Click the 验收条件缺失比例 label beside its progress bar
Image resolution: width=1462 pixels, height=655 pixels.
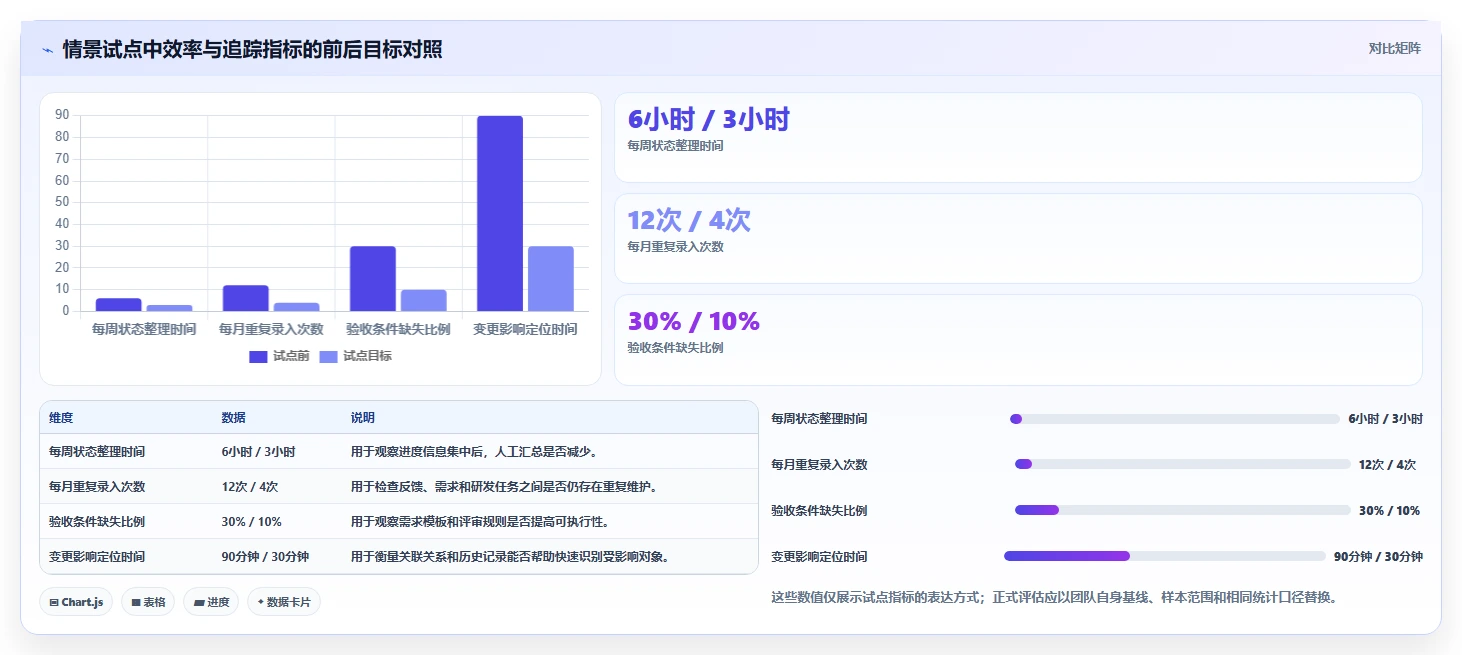(819, 510)
